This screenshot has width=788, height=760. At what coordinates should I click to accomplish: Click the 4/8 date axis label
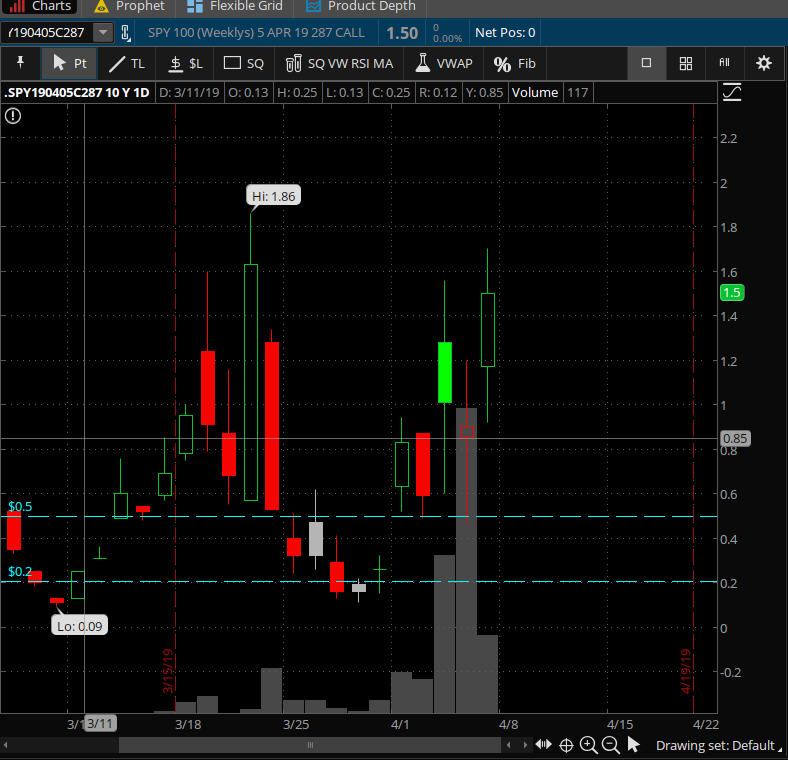pos(509,724)
